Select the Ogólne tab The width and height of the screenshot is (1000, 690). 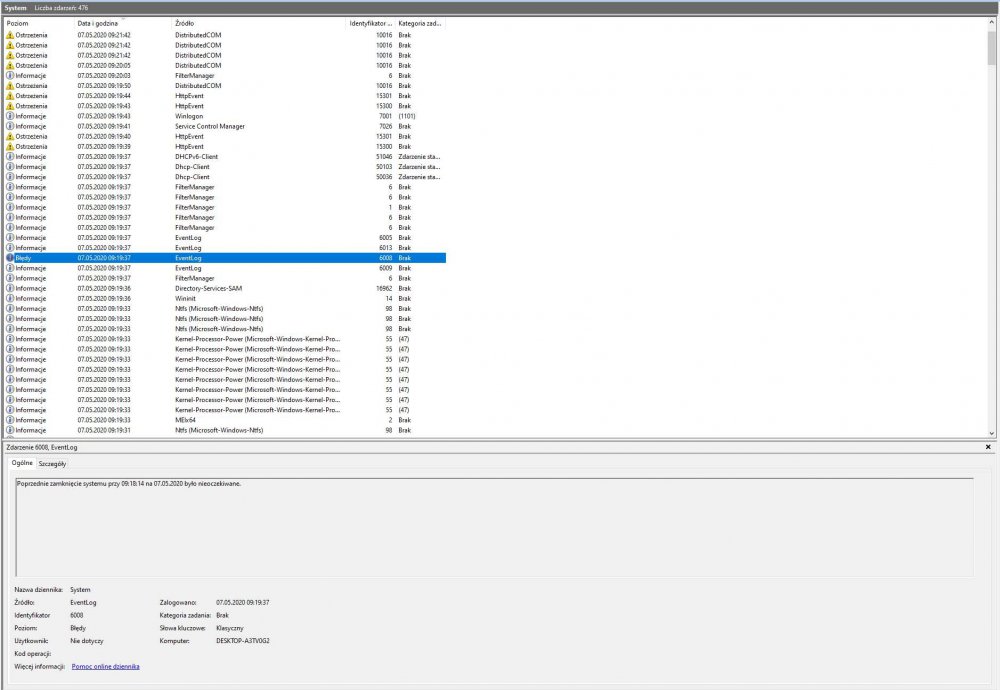tap(22, 464)
